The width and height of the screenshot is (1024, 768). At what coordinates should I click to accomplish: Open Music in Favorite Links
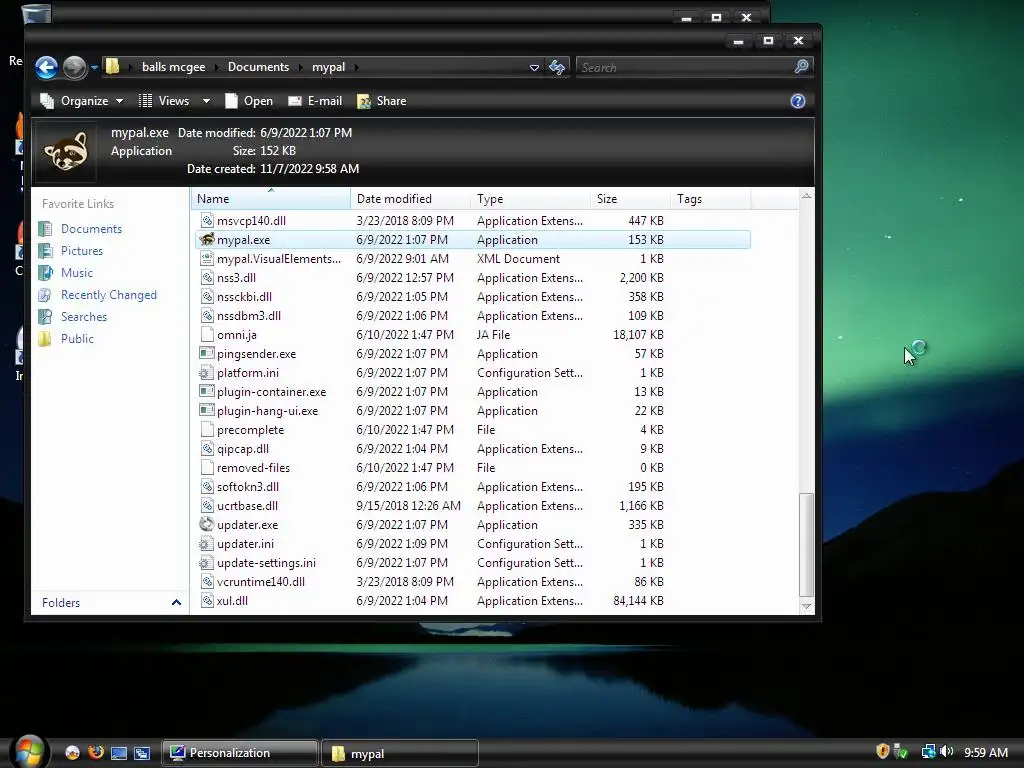pyautogui.click(x=76, y=272)
